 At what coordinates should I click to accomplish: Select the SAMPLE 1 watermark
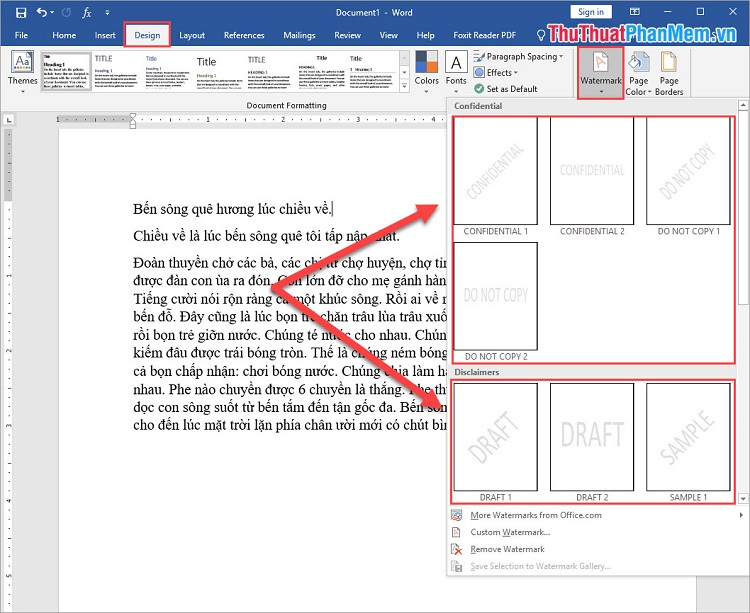pos(688,443)
